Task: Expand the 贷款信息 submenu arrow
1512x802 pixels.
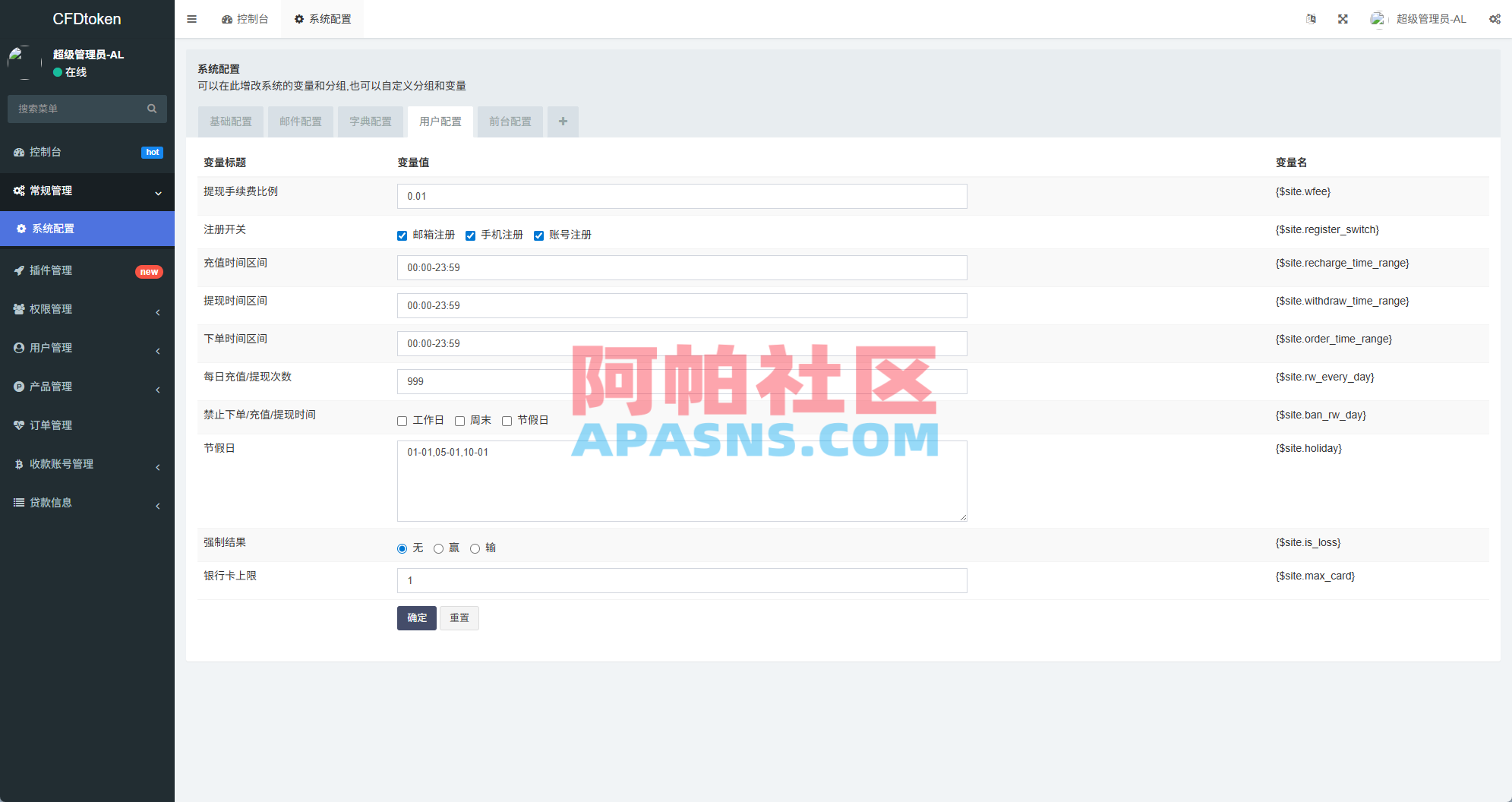Action: [x=158, y=505]
